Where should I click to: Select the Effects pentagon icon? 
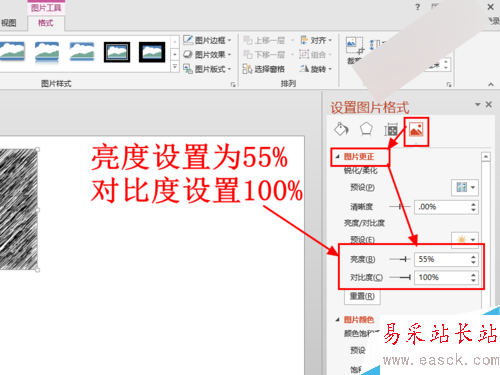click(366, 129)
